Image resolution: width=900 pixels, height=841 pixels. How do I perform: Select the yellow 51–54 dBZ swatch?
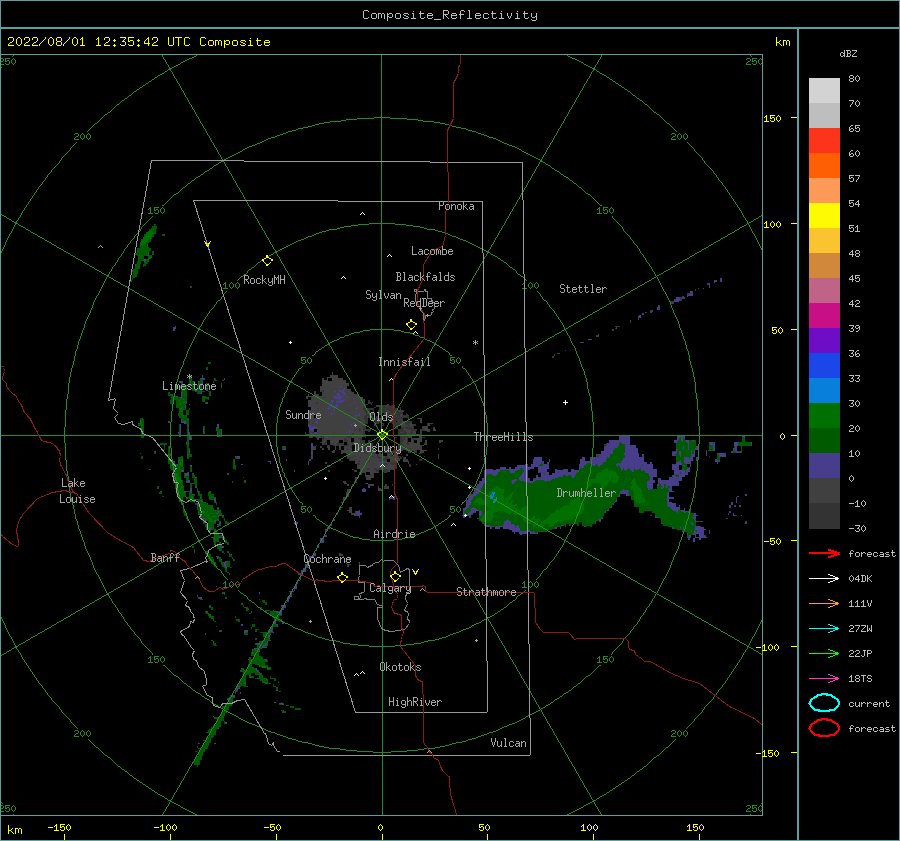(824, 216)
